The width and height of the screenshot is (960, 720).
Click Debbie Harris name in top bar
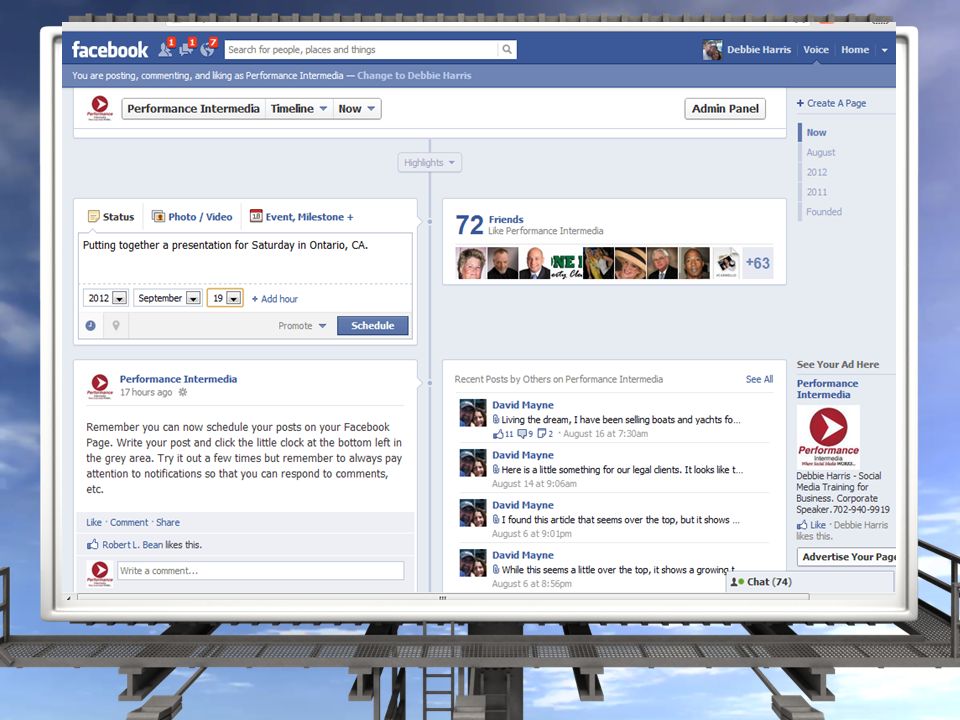[x=759, y=50]
